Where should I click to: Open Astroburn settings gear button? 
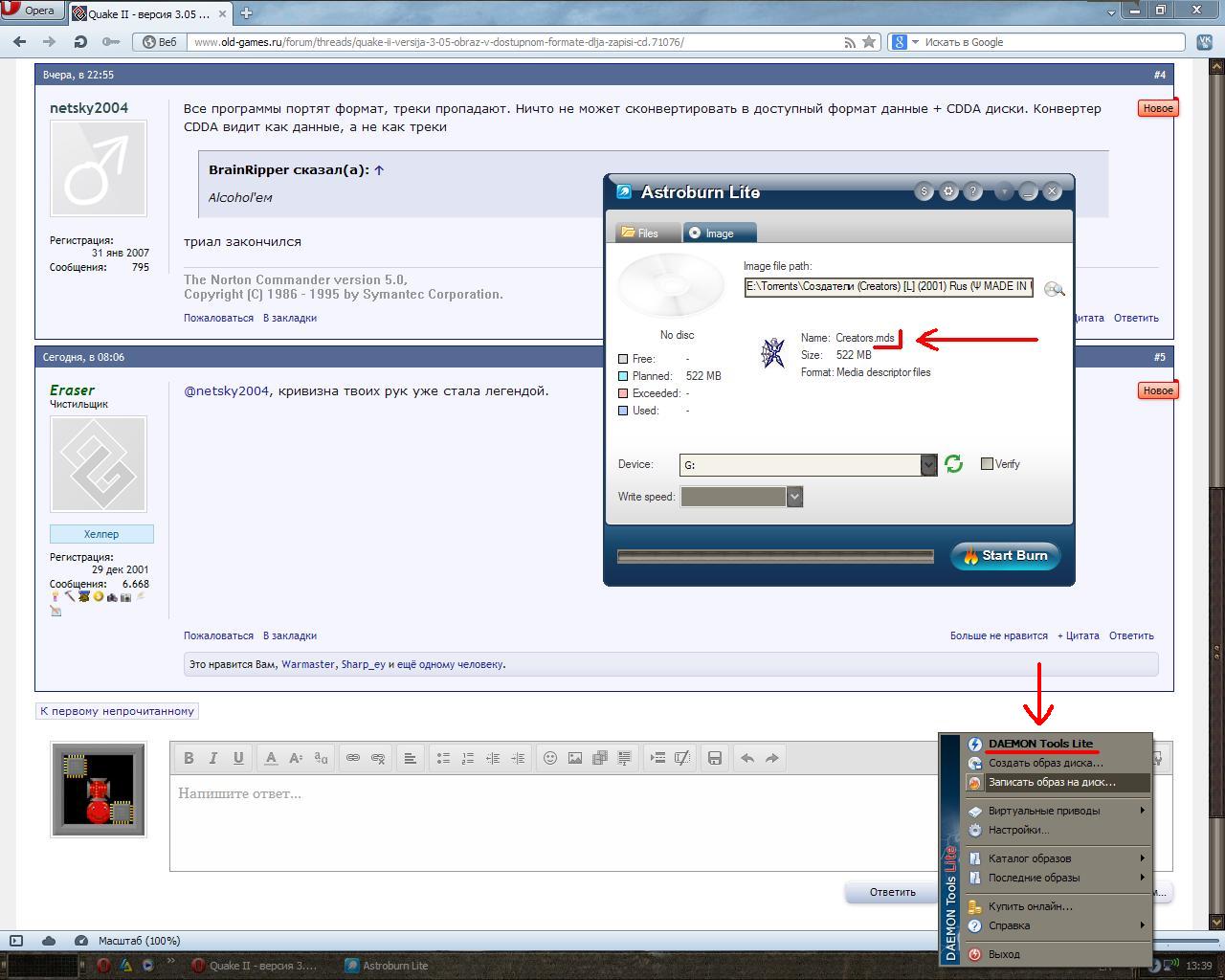click(948, 191)
